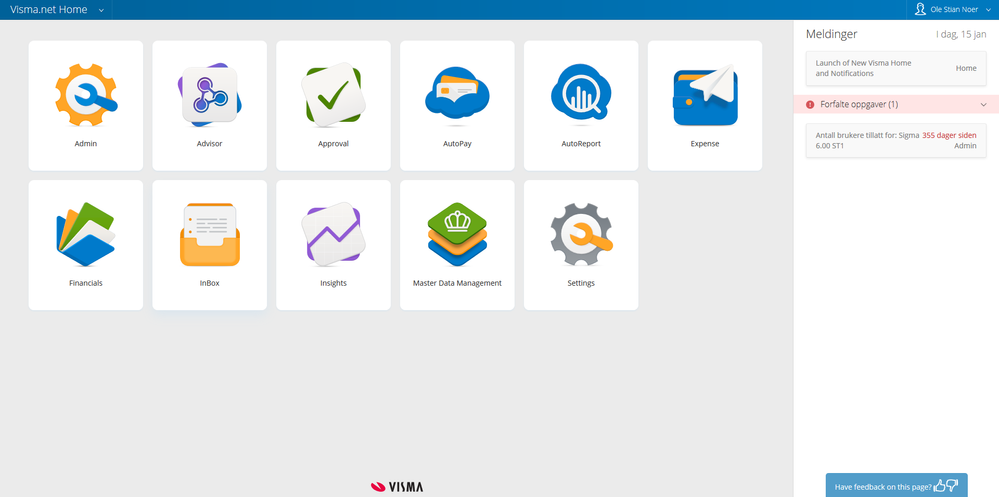999x497 pixels.
Task: Click the Meldinger panel heading
Action: (x=831, y=34)
